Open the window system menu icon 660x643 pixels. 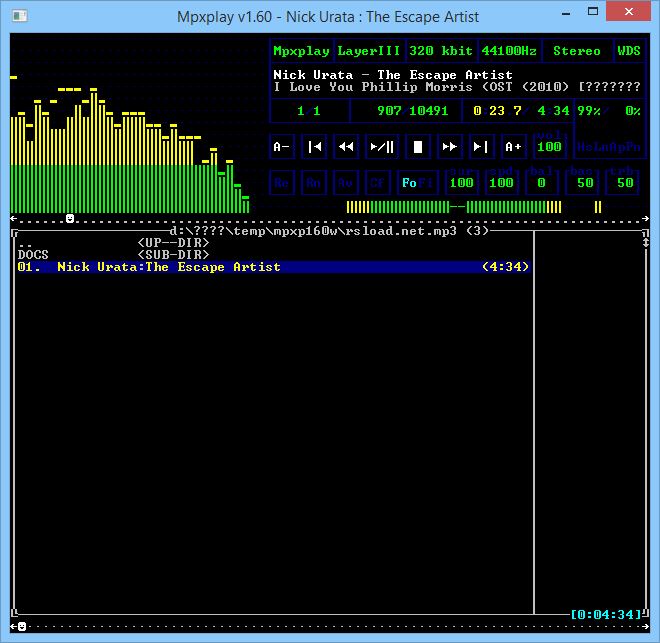pyautogui.click(x=19, y=16)
